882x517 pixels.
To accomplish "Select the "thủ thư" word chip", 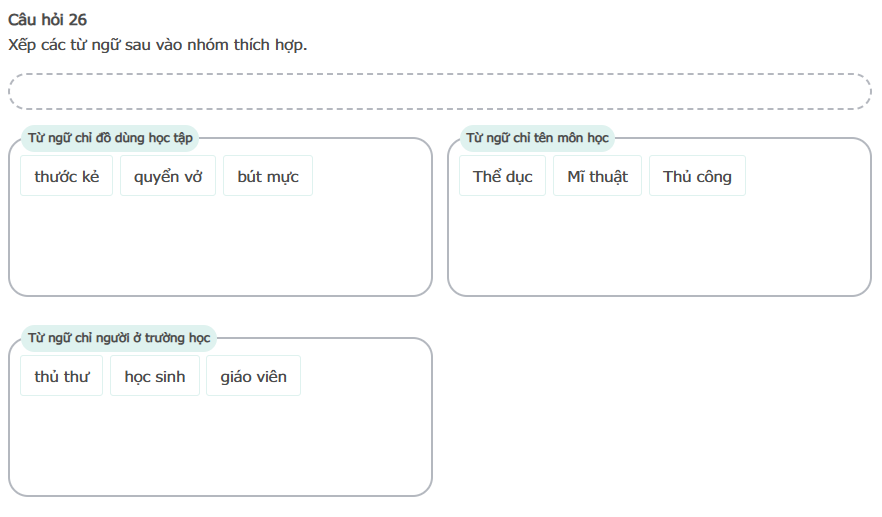I will coord(61,376).
